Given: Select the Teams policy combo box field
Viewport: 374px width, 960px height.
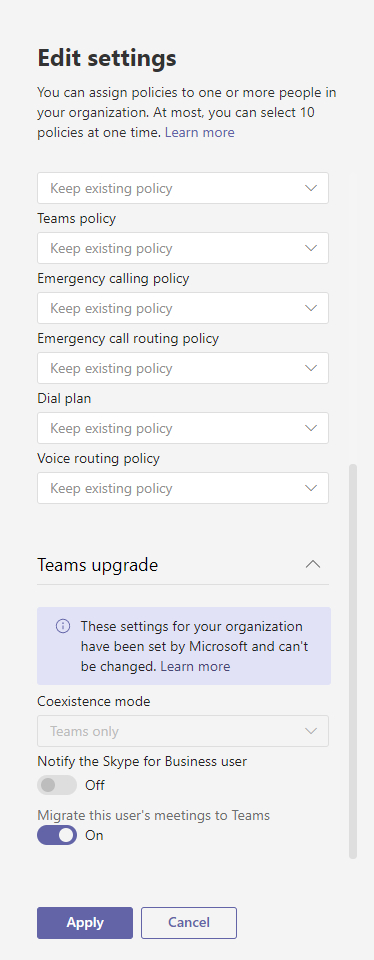Looking at the screenshot, I should click(183, 248).
